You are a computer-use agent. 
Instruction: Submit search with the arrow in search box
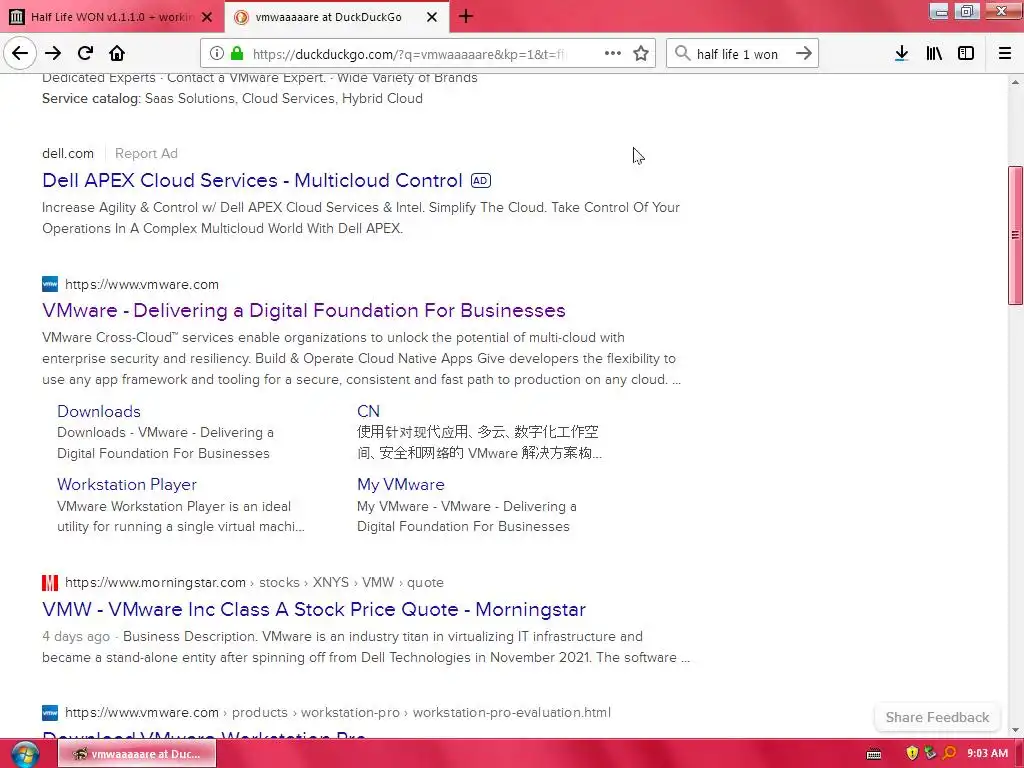coord(804,54)
